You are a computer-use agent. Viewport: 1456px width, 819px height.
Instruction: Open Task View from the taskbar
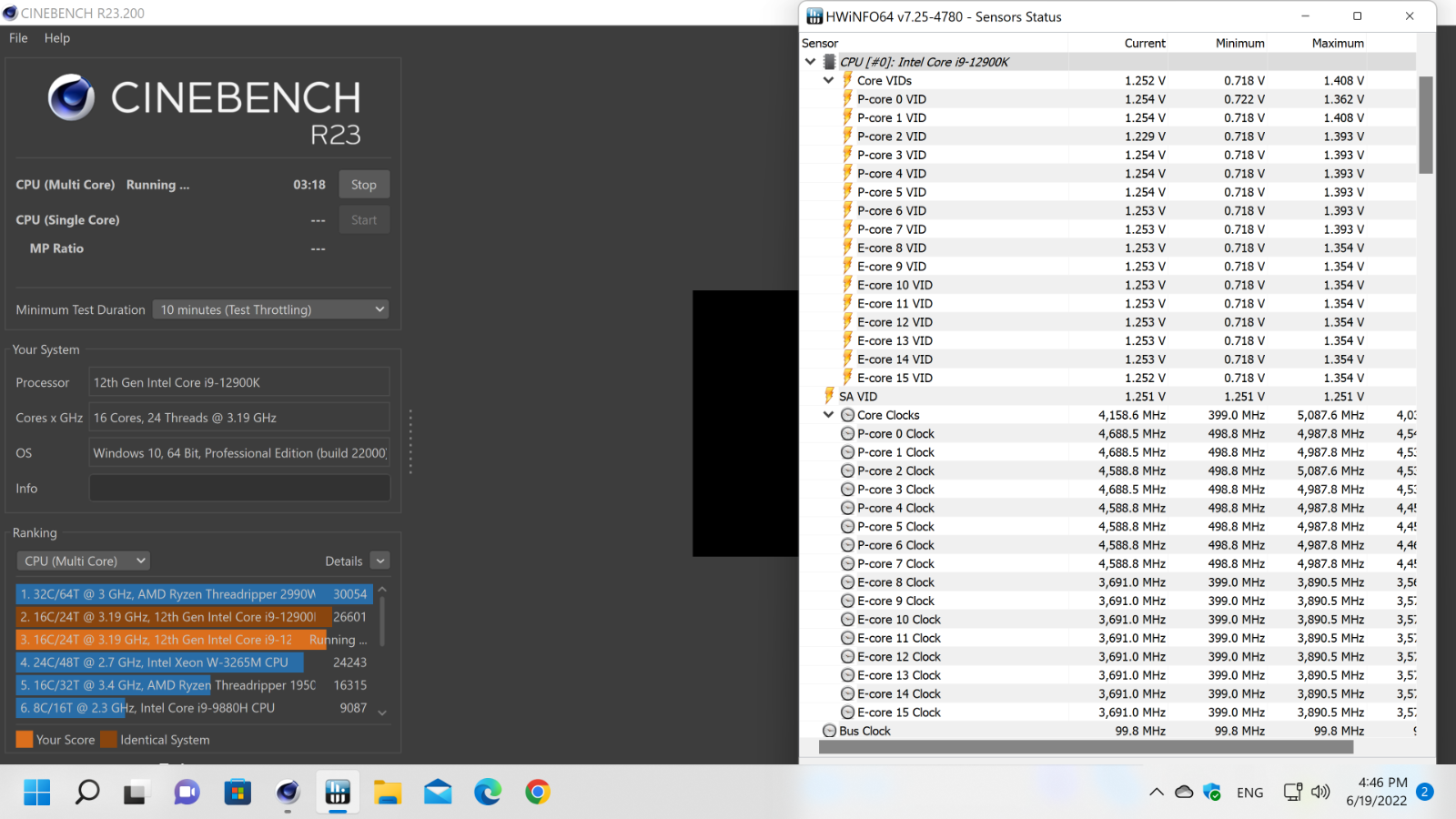click(136, 792)
